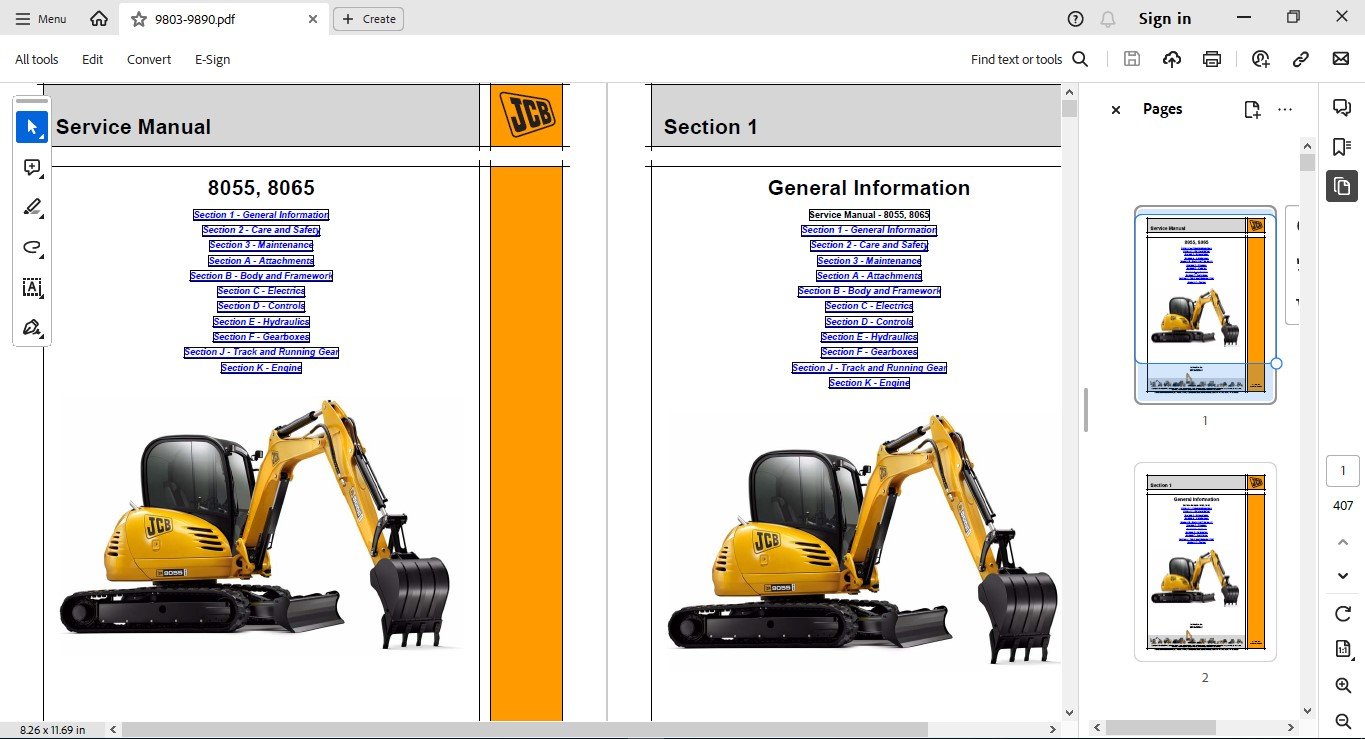Click the document vertical scrollbar thumb
This screenshot has height=739, width=1365.
pos(1069,109)
